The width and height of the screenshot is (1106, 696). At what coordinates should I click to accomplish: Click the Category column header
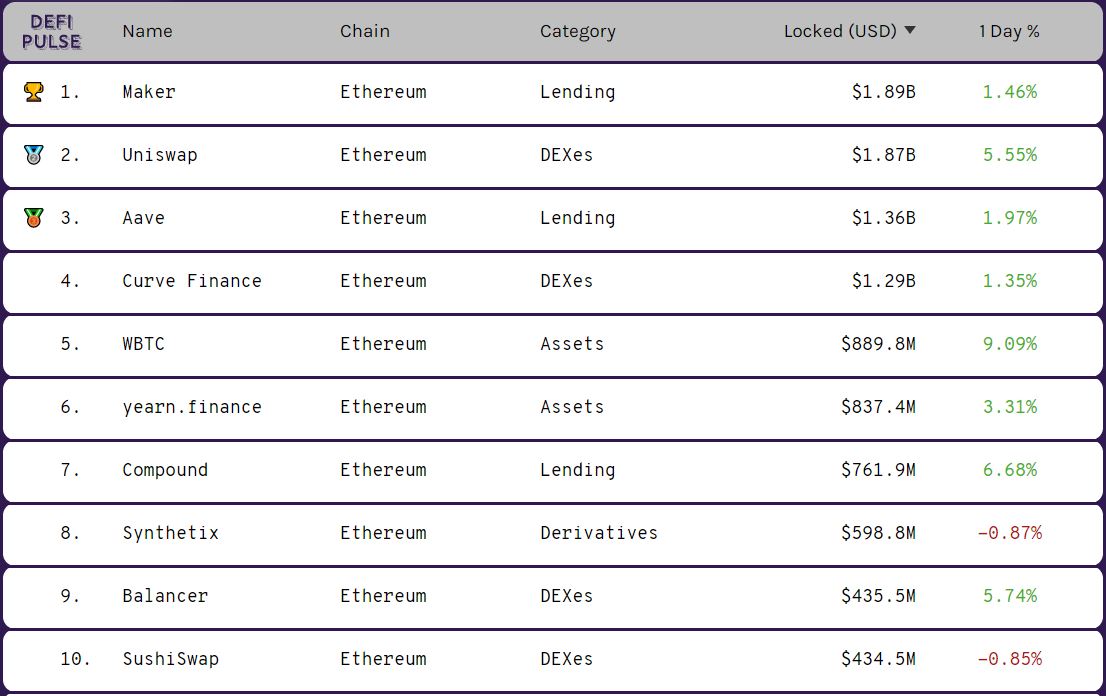tap(577, 32)
